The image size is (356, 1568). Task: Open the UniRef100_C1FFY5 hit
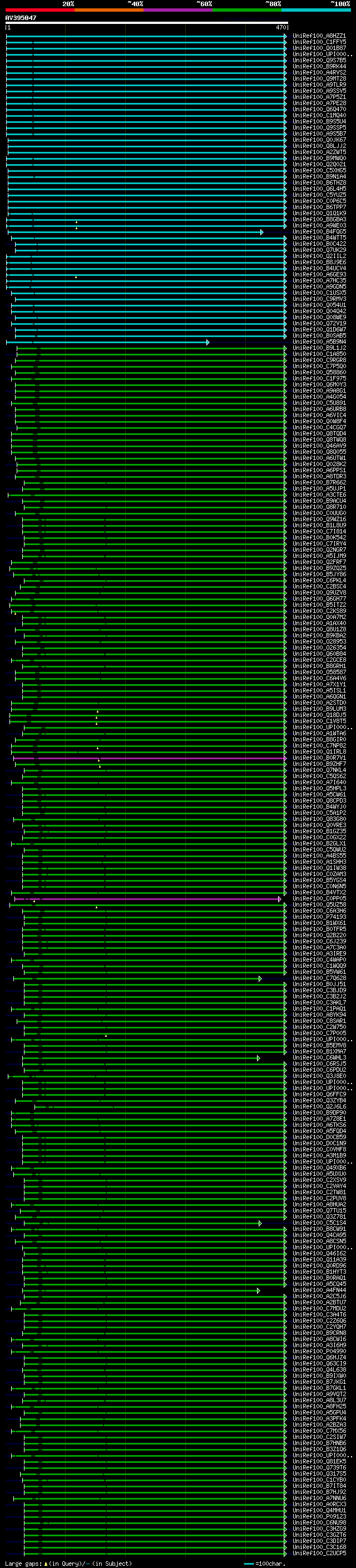[x=319, y=42]
